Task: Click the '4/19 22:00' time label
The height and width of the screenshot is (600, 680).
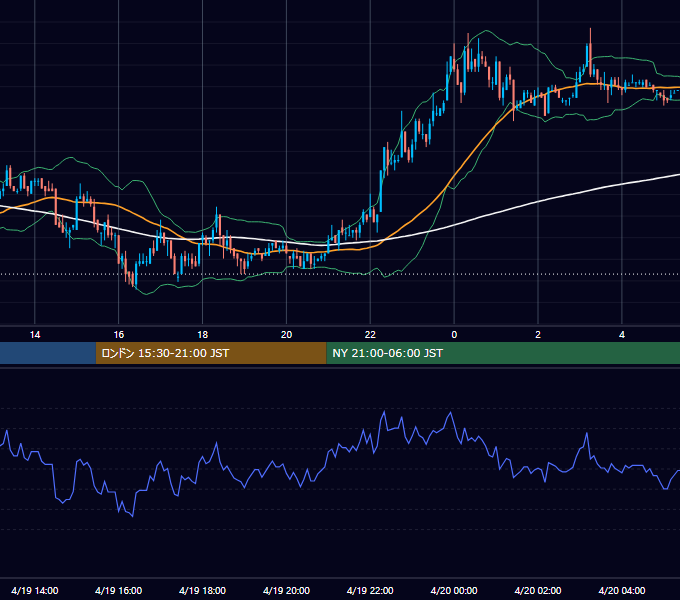Action: click(370, 590)
